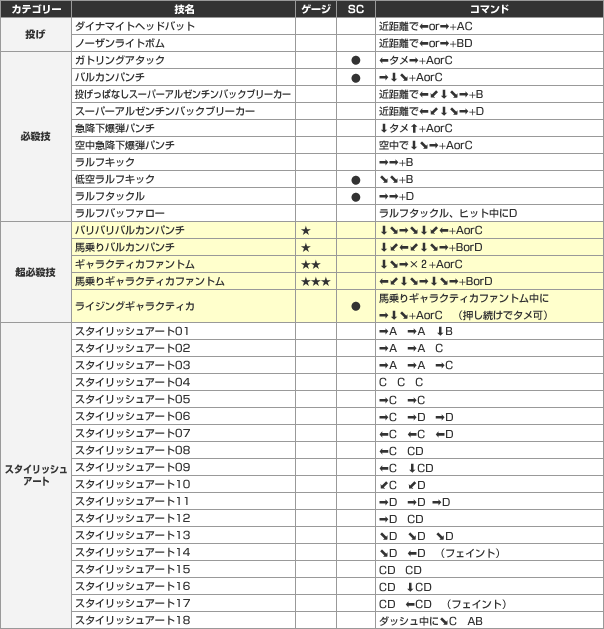Select the ゲージ column header
The width and height of the screenshot is (604, 629).
point(316,9)
